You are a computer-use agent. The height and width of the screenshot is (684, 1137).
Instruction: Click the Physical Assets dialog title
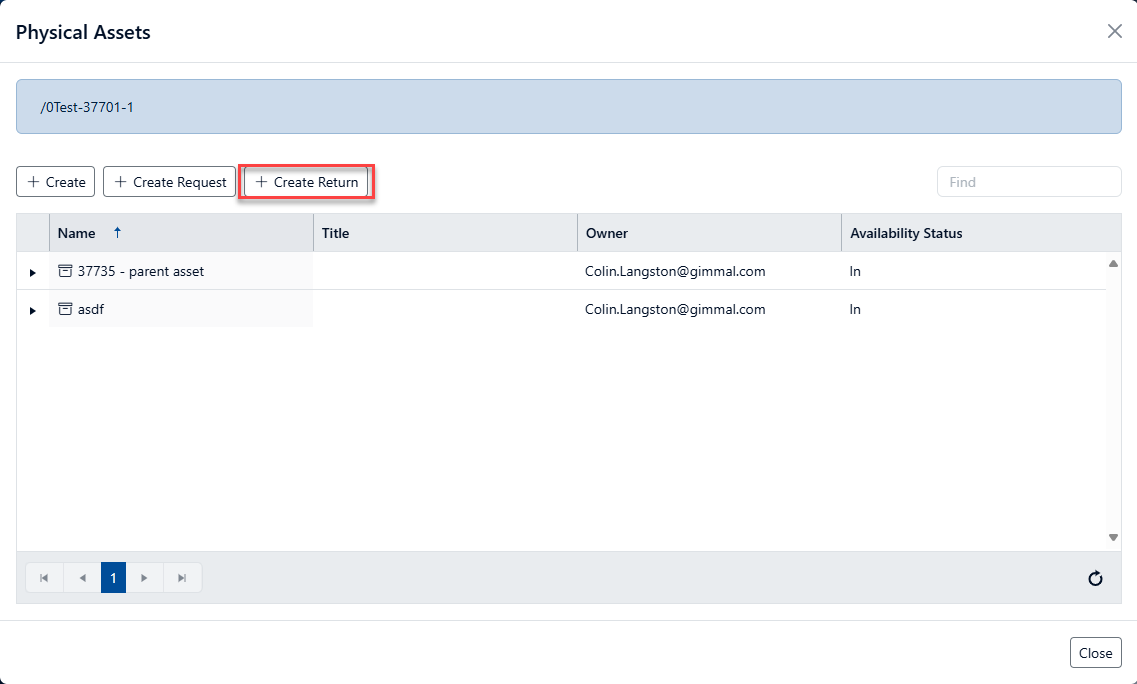(x=83, y=32)
